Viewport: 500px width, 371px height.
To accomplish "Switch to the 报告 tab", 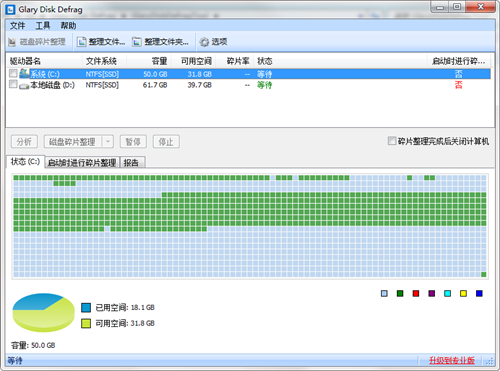I will [132, 163].
